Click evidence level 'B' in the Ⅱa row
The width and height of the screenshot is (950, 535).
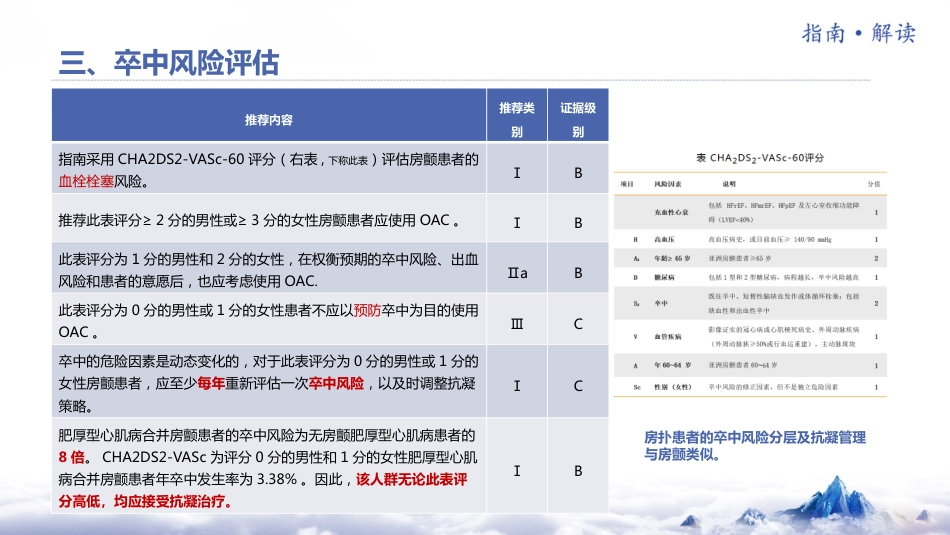point(578,273)
